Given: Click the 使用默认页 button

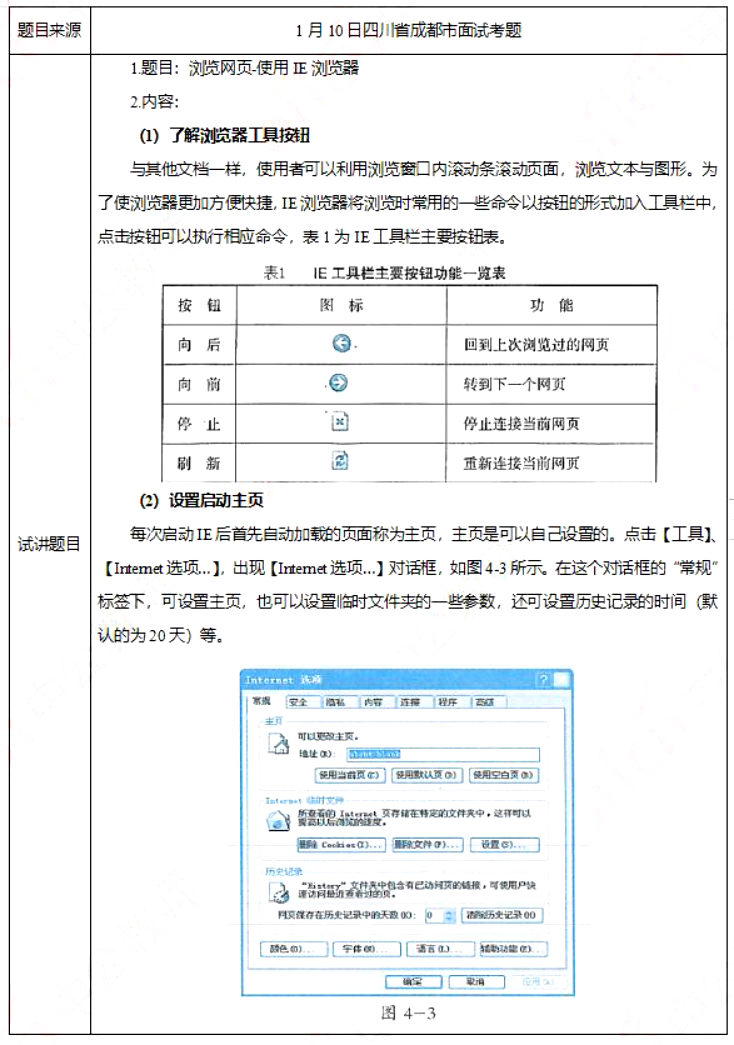Looking at the screenshot, I should (x=427, y=775).
